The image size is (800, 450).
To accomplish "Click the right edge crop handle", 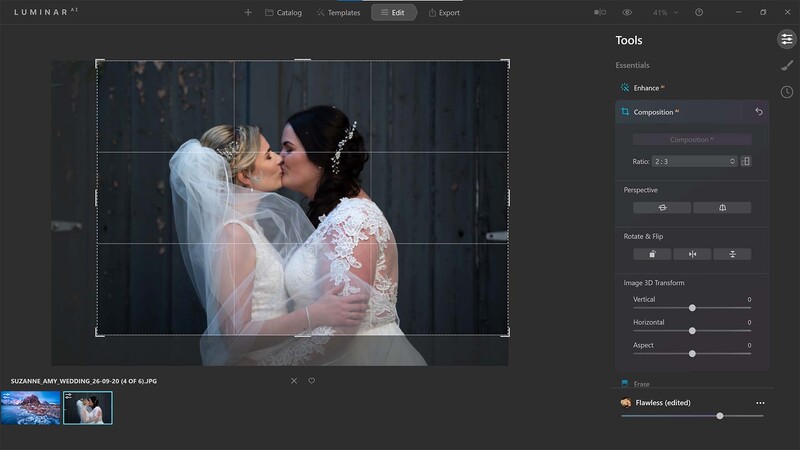I will pyautogui.click(x=508, y=198).
